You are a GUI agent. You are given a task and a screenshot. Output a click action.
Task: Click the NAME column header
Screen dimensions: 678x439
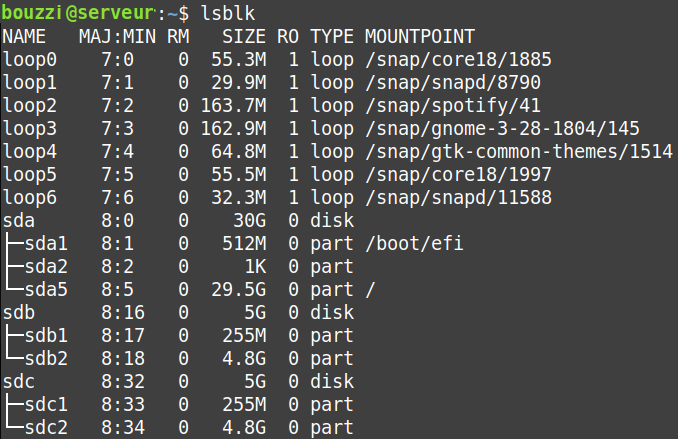(x=25, y=36)
